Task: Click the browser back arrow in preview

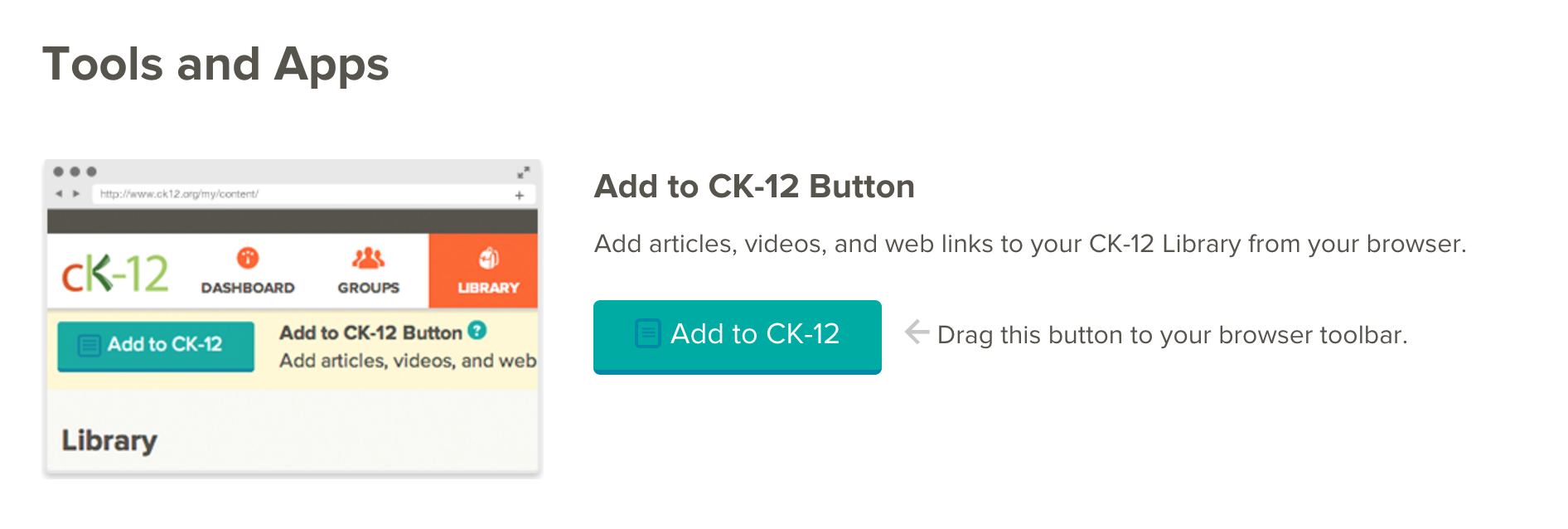Action: pos(59,194)
